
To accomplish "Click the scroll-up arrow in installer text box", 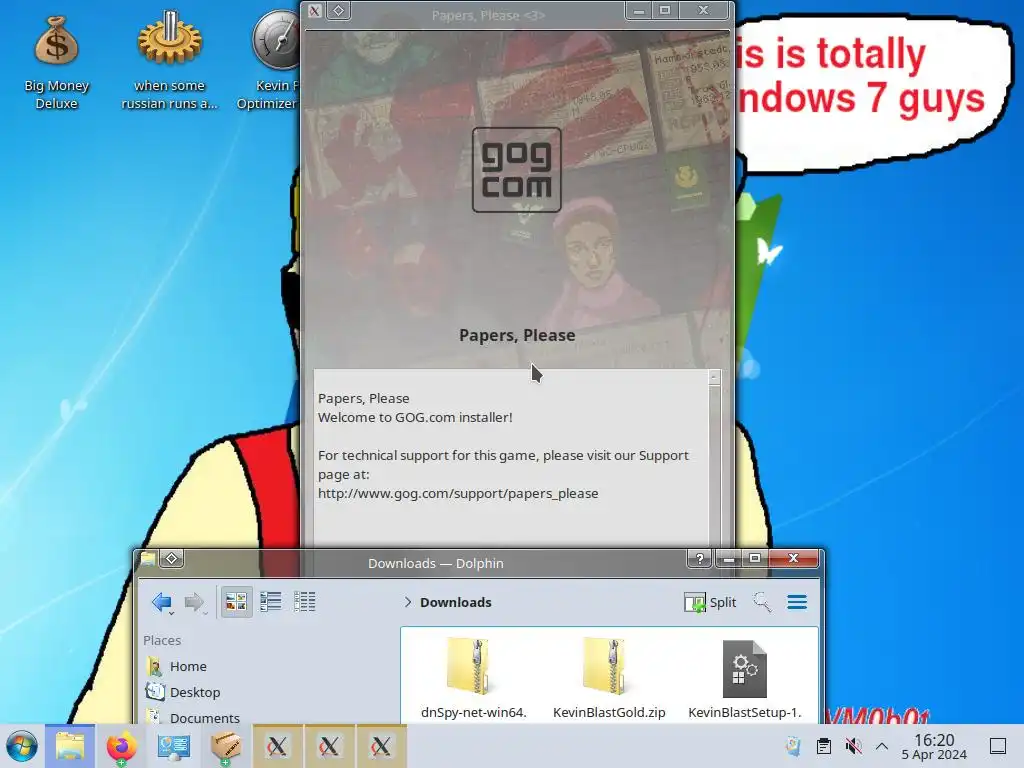I will [x=714, y=377].
